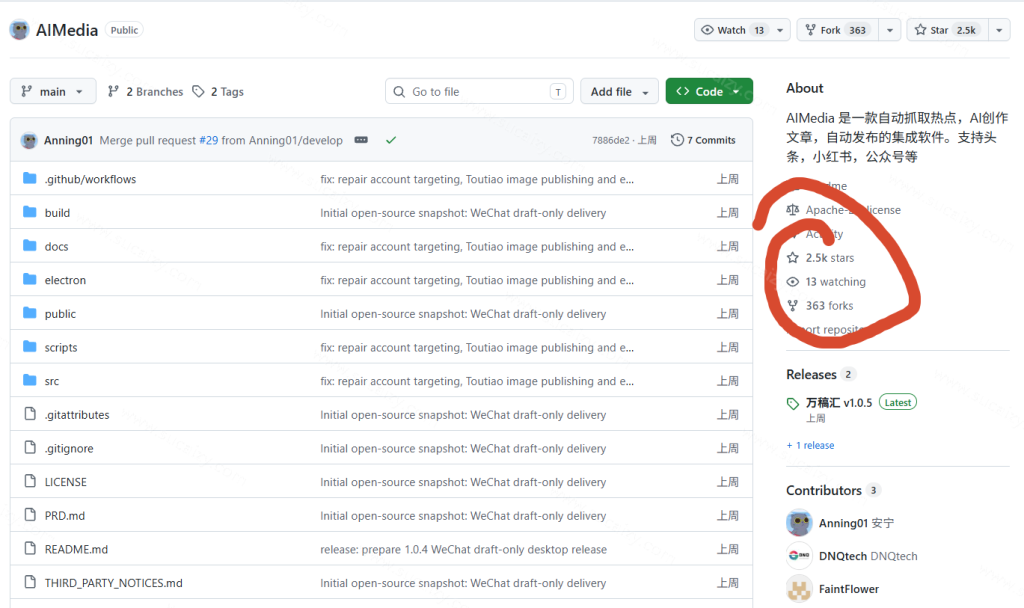Image resolution: width=1024 pixels, height=608 pixels.
Task: Expand the dropdown arrow next to Watch
Action: click(x=780, y=30)
